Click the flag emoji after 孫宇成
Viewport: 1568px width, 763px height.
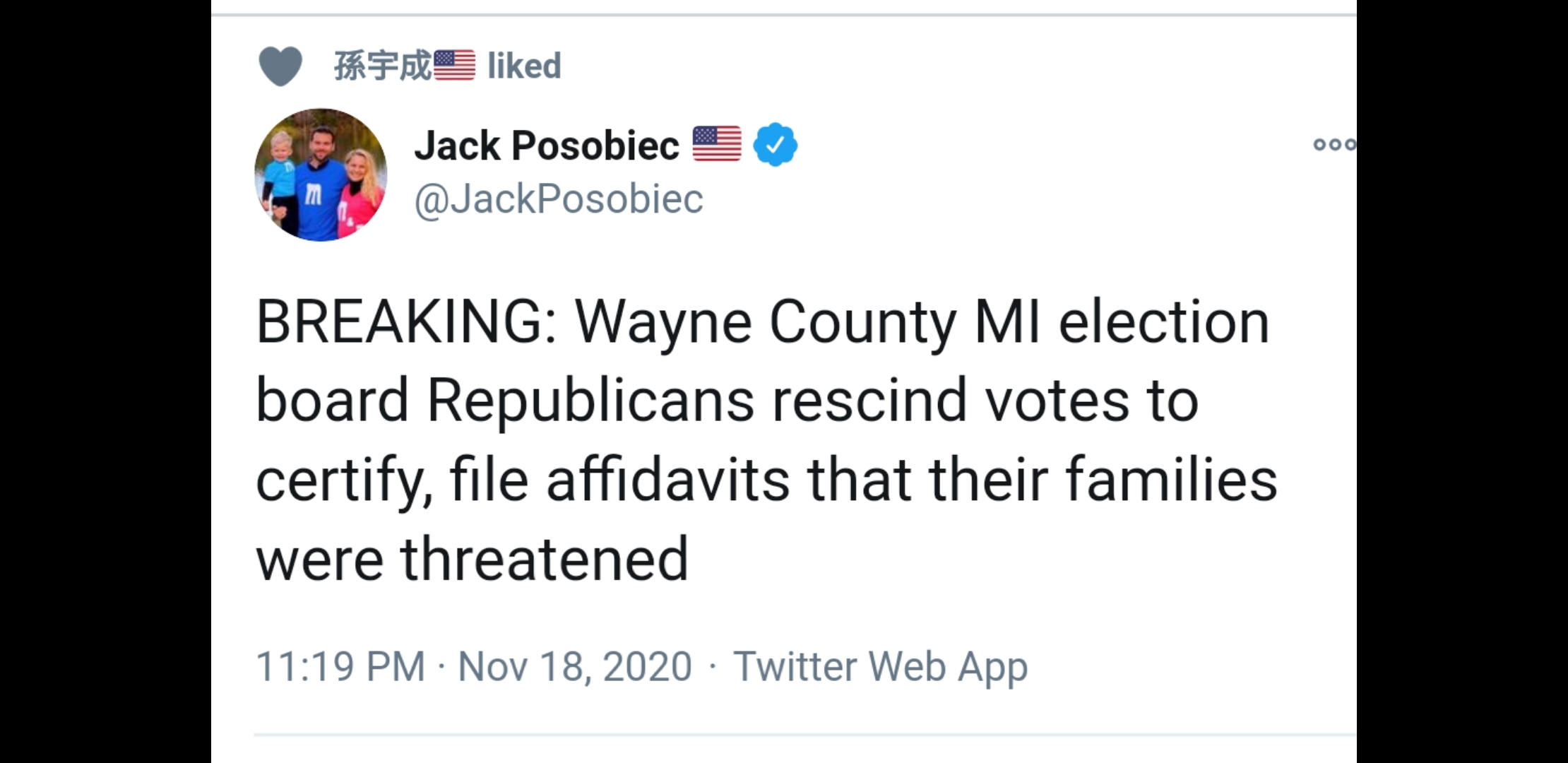pyautogui.click(x=453, y=66)
